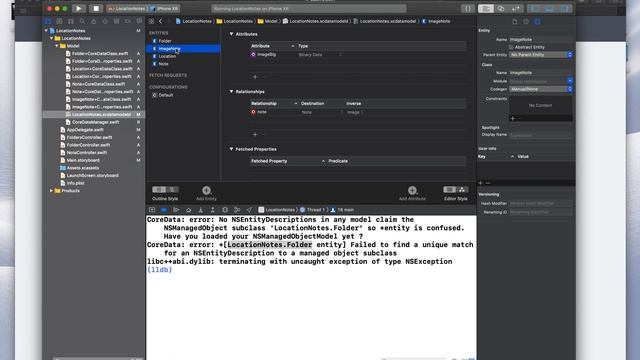The height and width of the screenshot is (360, 640).
Task: Open Main.storyboard file
Action: click(x=83, y=160)
